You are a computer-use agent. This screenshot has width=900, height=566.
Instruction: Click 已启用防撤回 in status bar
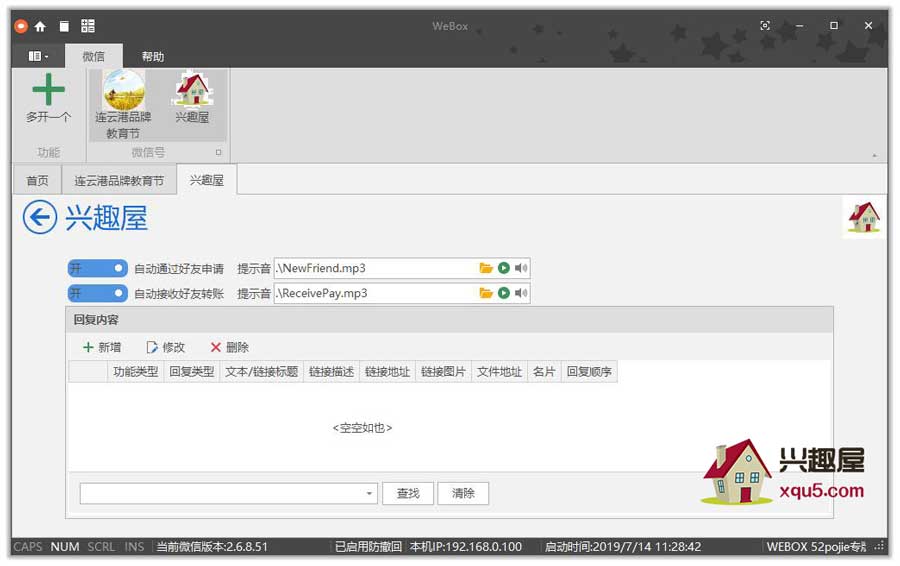pyautogui.click(x=368, y=546)
